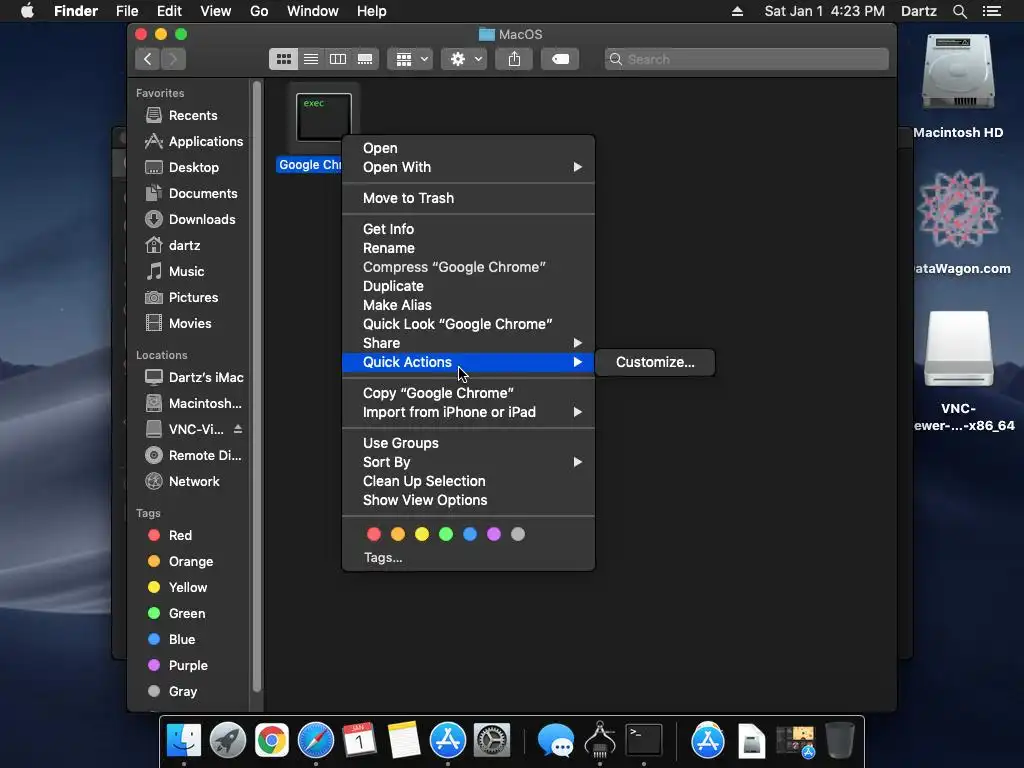Apply yellow tag dot in context menu
The image size is (1024, 768).
[x=422, y=534]
